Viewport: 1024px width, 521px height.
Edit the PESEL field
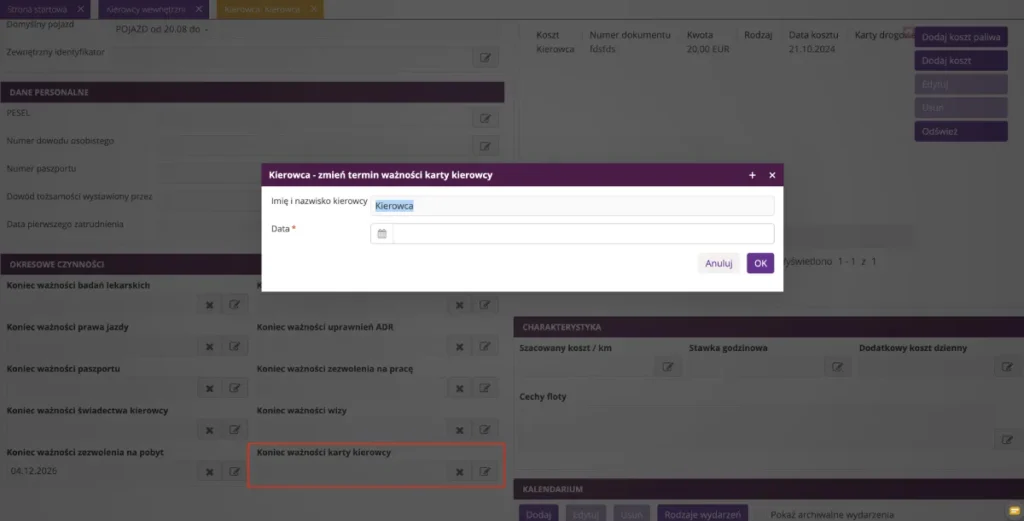[485, 118]
